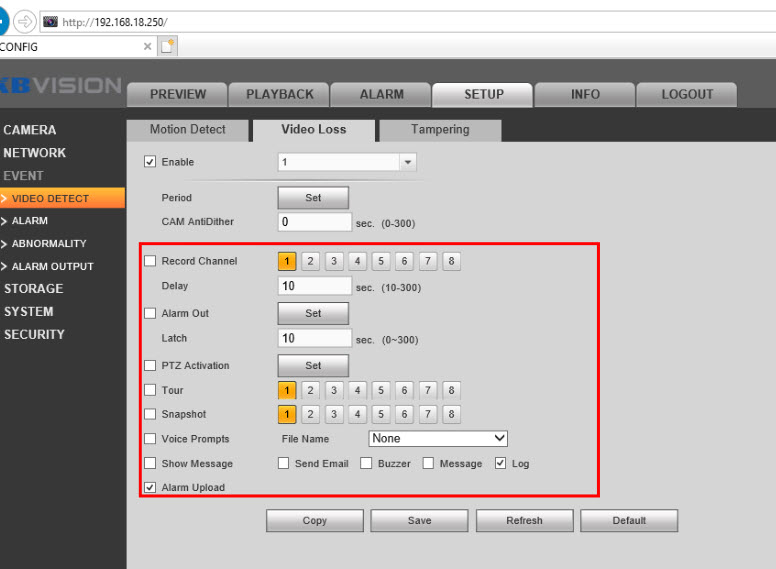Enable the Send Email checkbox

click(x=284, y=464)
